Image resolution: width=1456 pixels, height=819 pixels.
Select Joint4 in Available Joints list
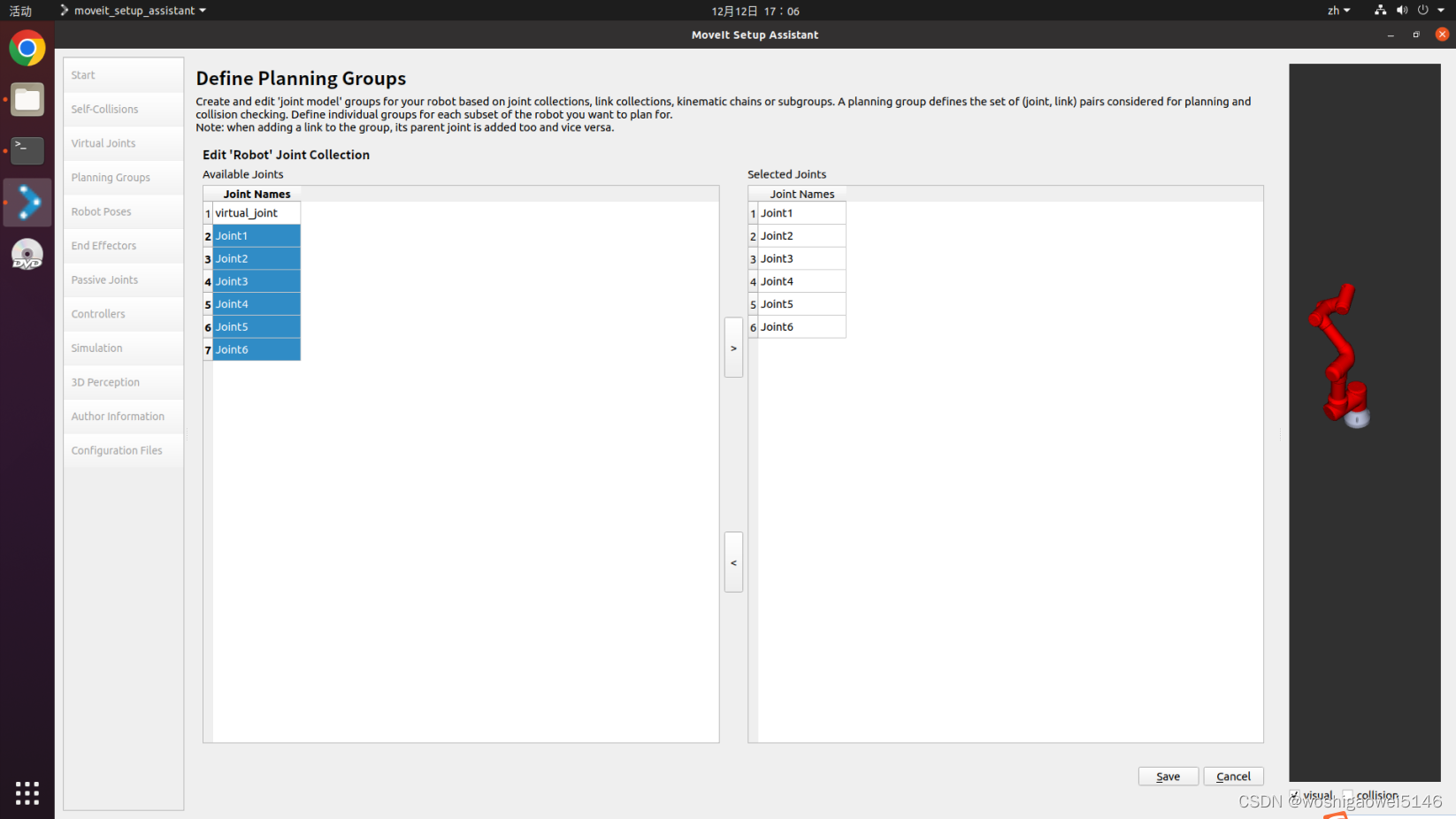pyautogui.click(x=257, y=304)
